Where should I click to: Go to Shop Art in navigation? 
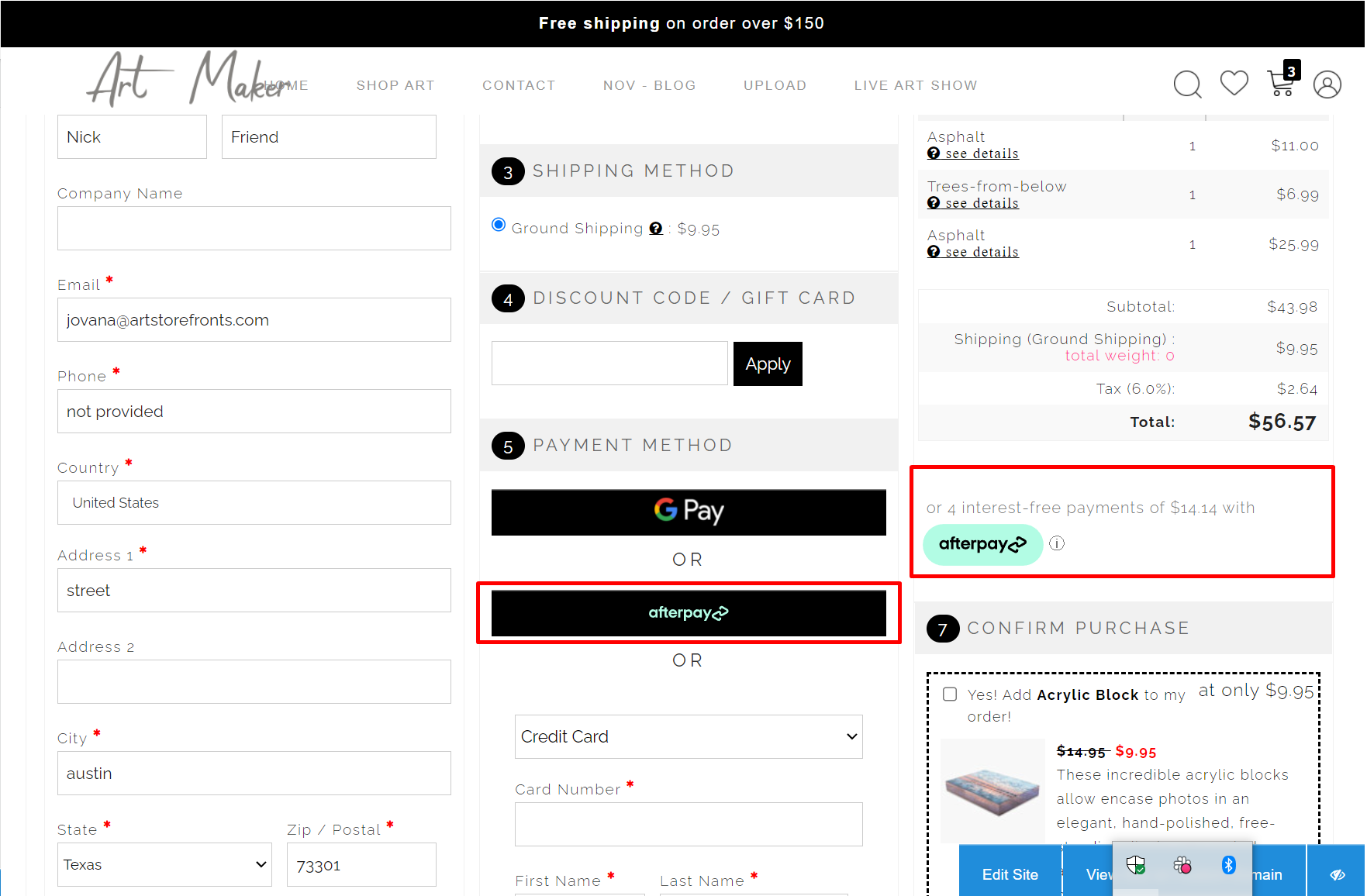click(395, 85)
